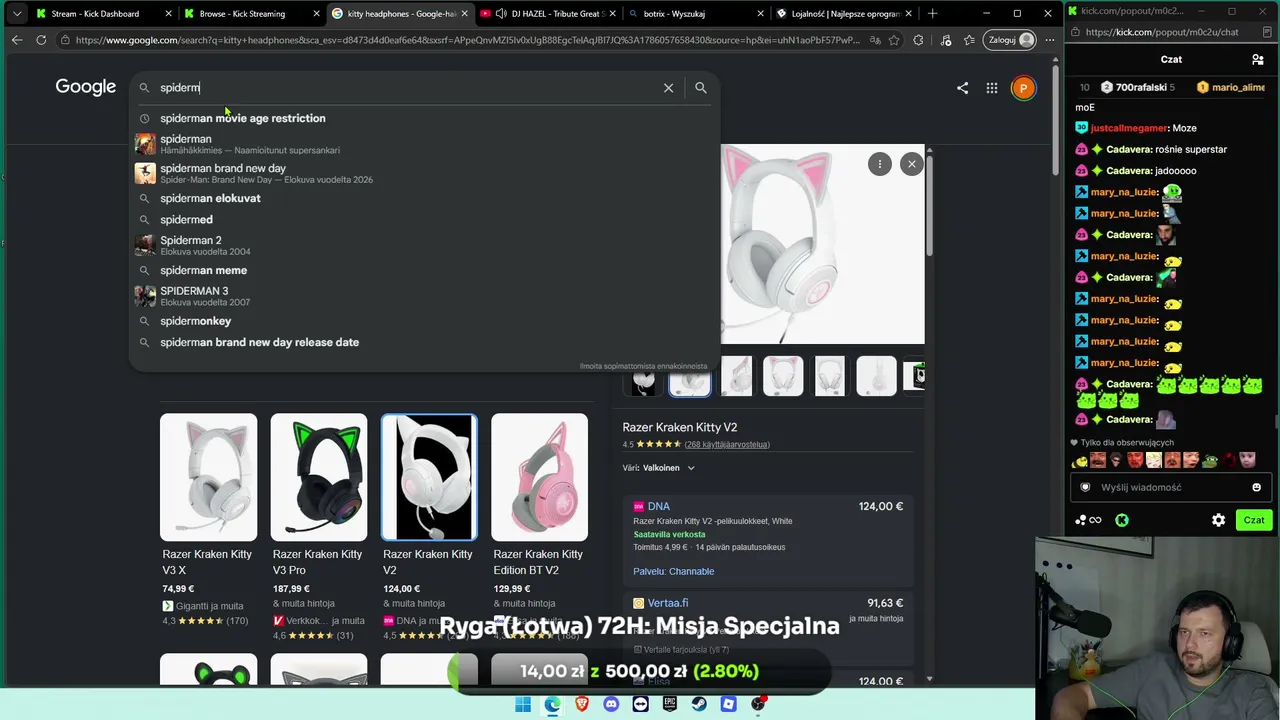Screen dimensions: 1280x720
Task: Click the channel points icon in chat
Action: [1088, 520]
